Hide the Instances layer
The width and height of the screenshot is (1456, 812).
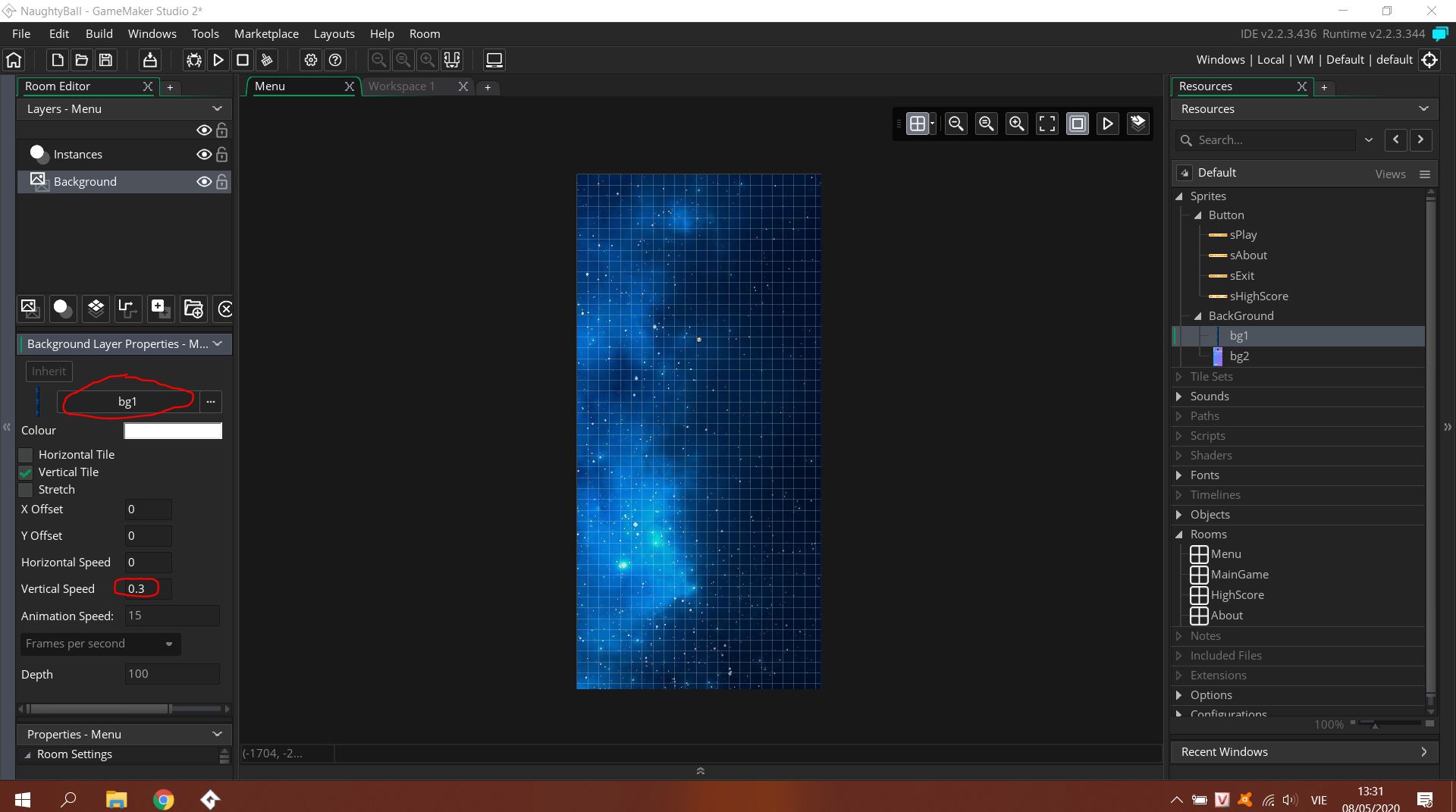204,155
